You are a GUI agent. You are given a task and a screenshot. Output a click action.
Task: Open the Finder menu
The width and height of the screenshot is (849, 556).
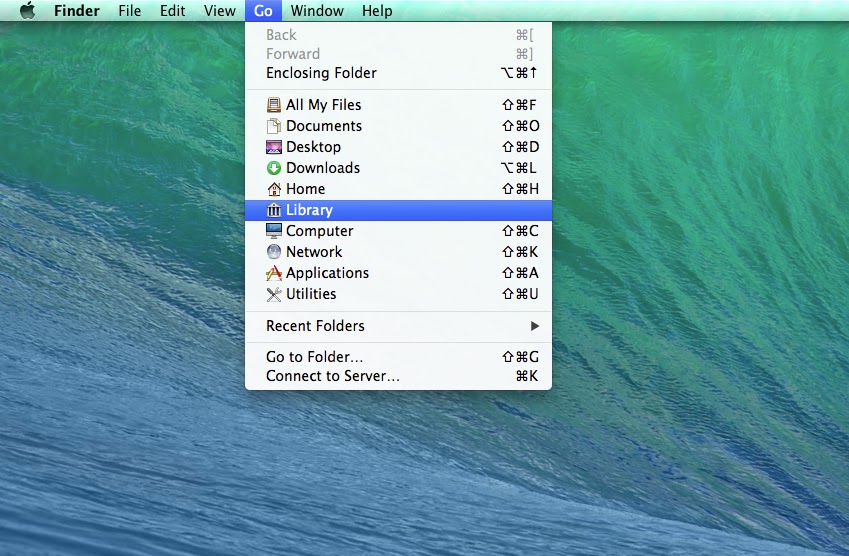pos(77,11)
